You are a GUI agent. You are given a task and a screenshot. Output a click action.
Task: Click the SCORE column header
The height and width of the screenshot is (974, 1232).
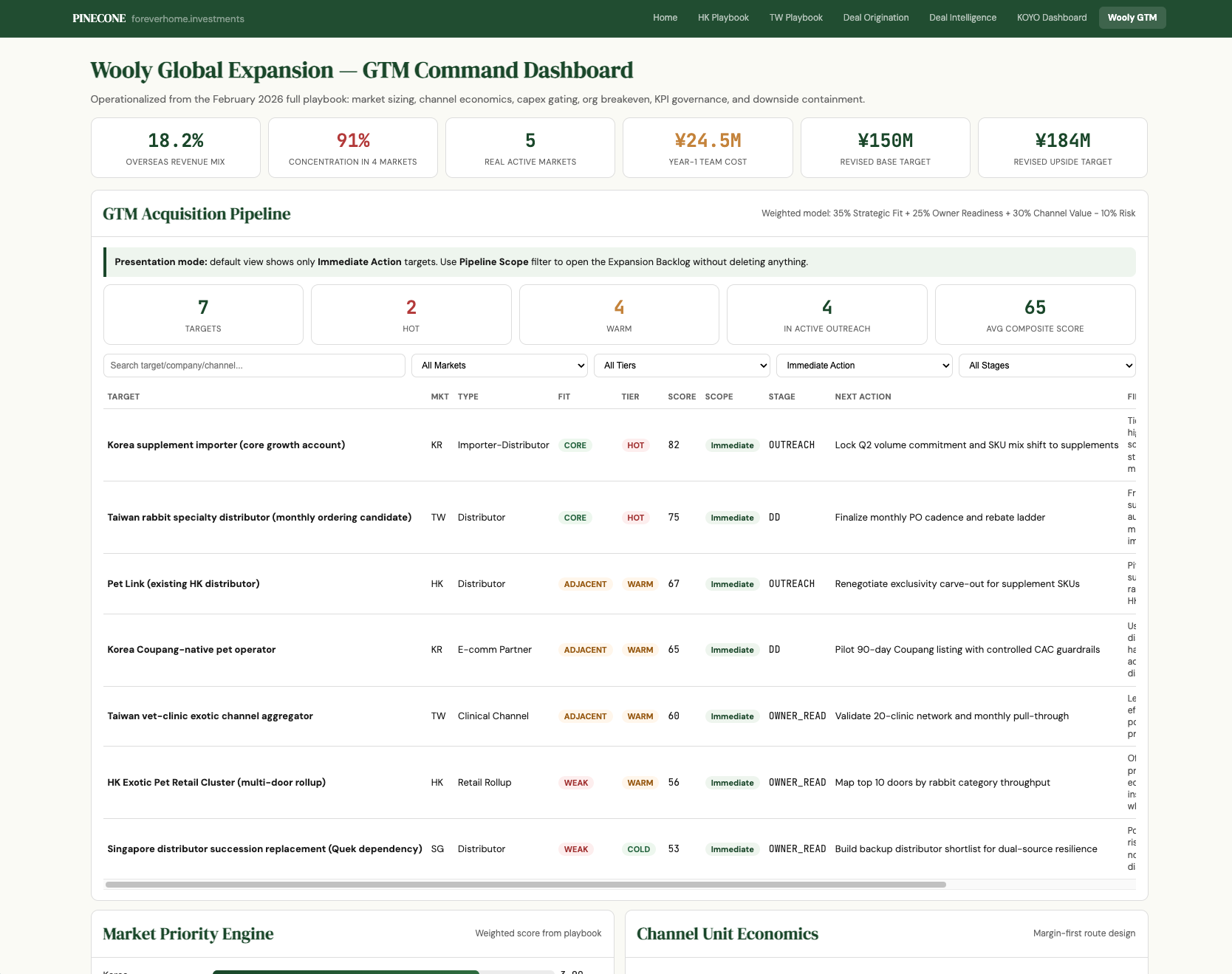click(x=681, y=397)
